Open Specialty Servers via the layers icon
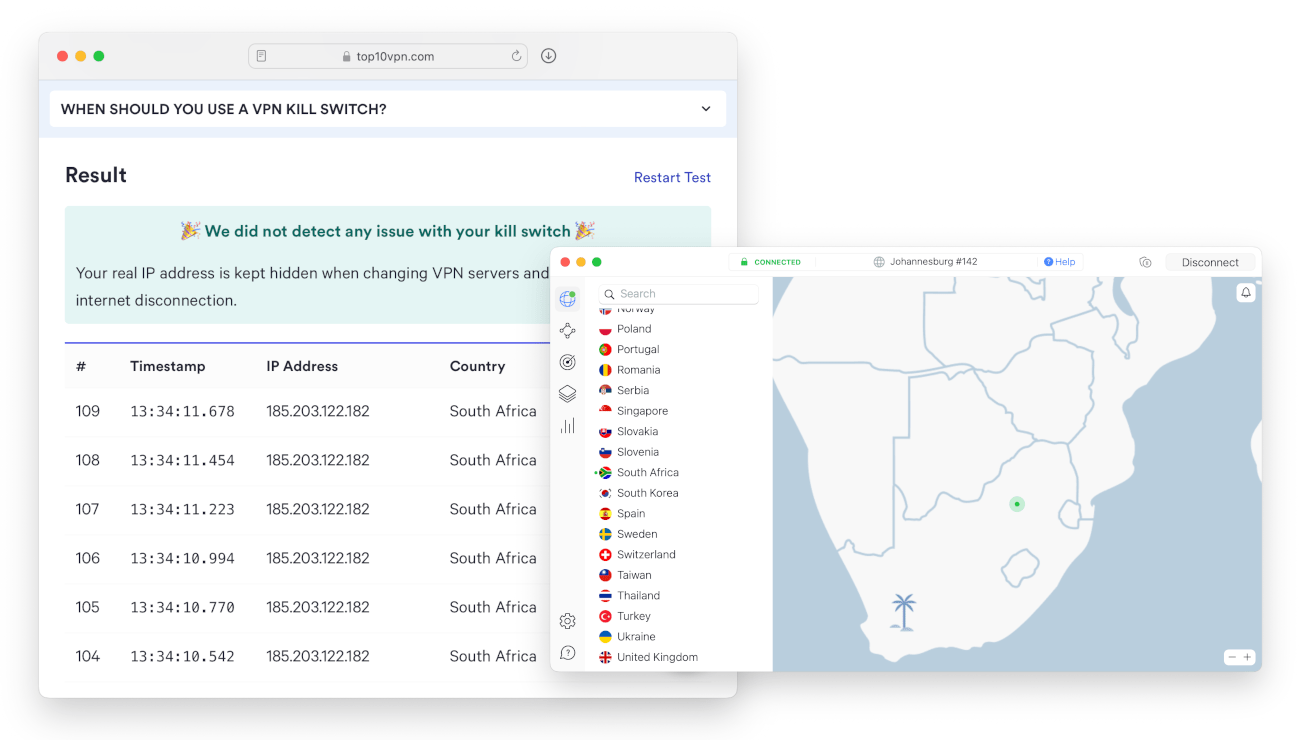 568,393
